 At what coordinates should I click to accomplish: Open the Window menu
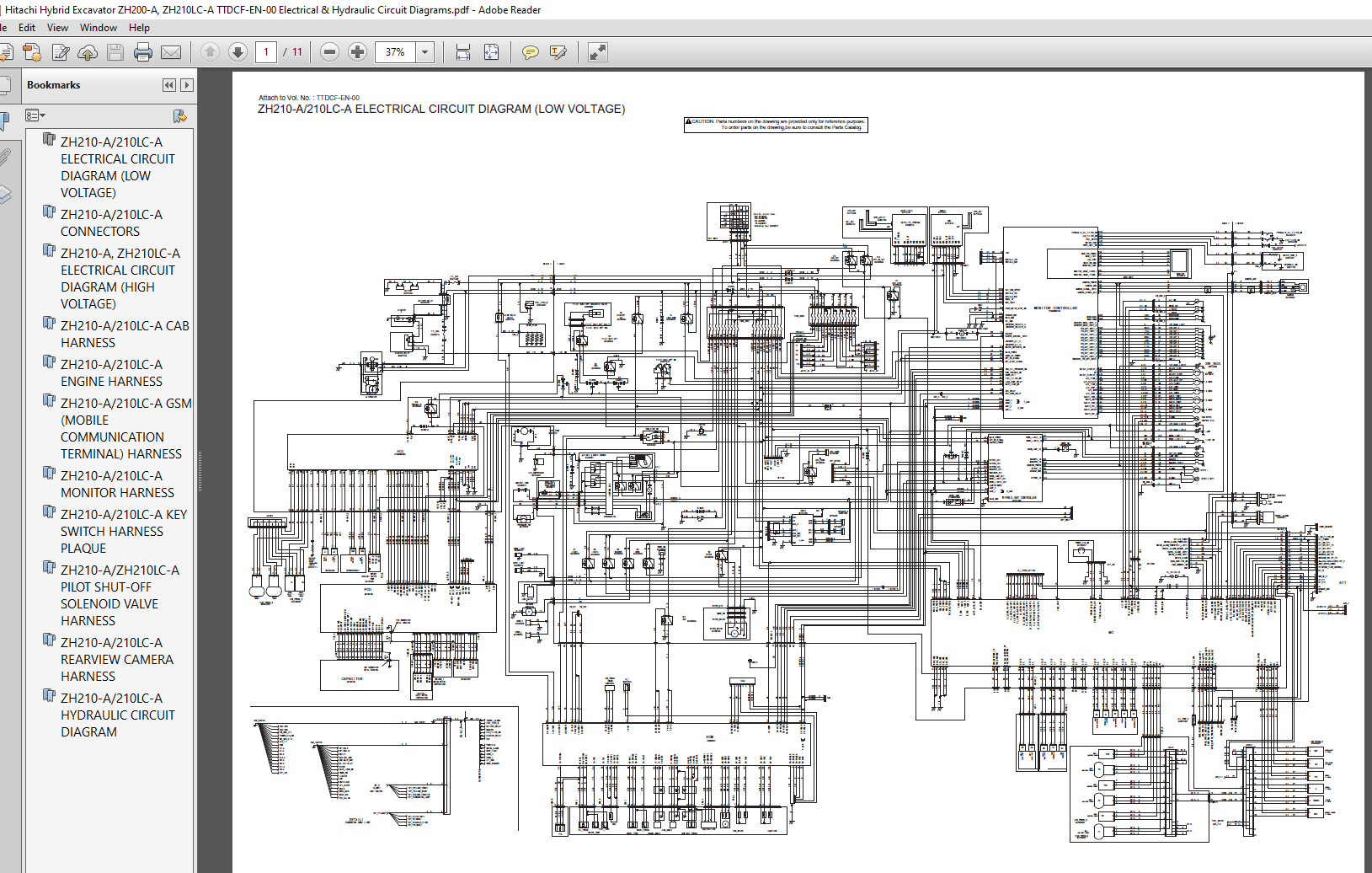99,28
